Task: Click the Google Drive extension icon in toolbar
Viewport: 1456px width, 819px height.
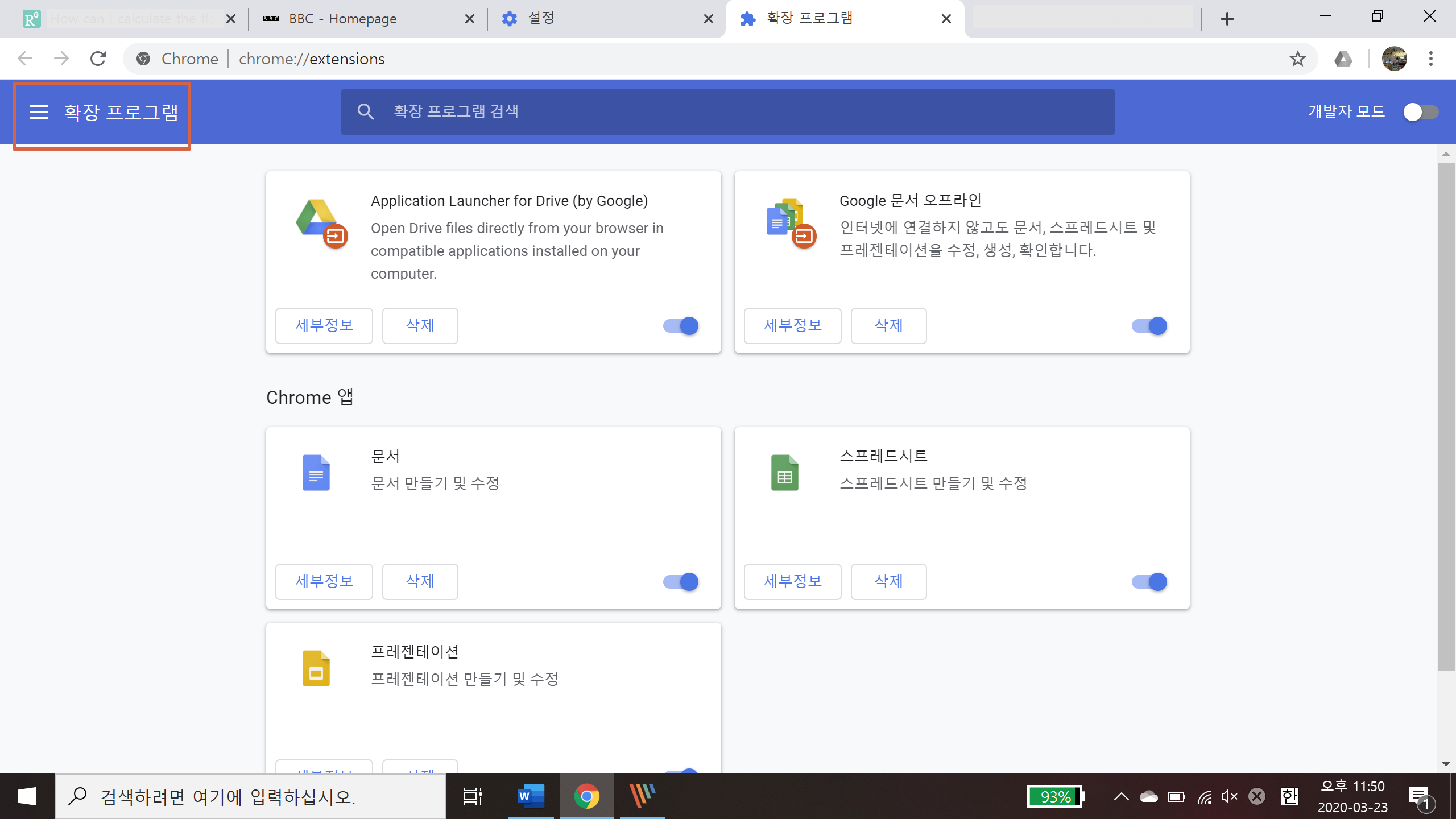Action: click(1343, 59)
